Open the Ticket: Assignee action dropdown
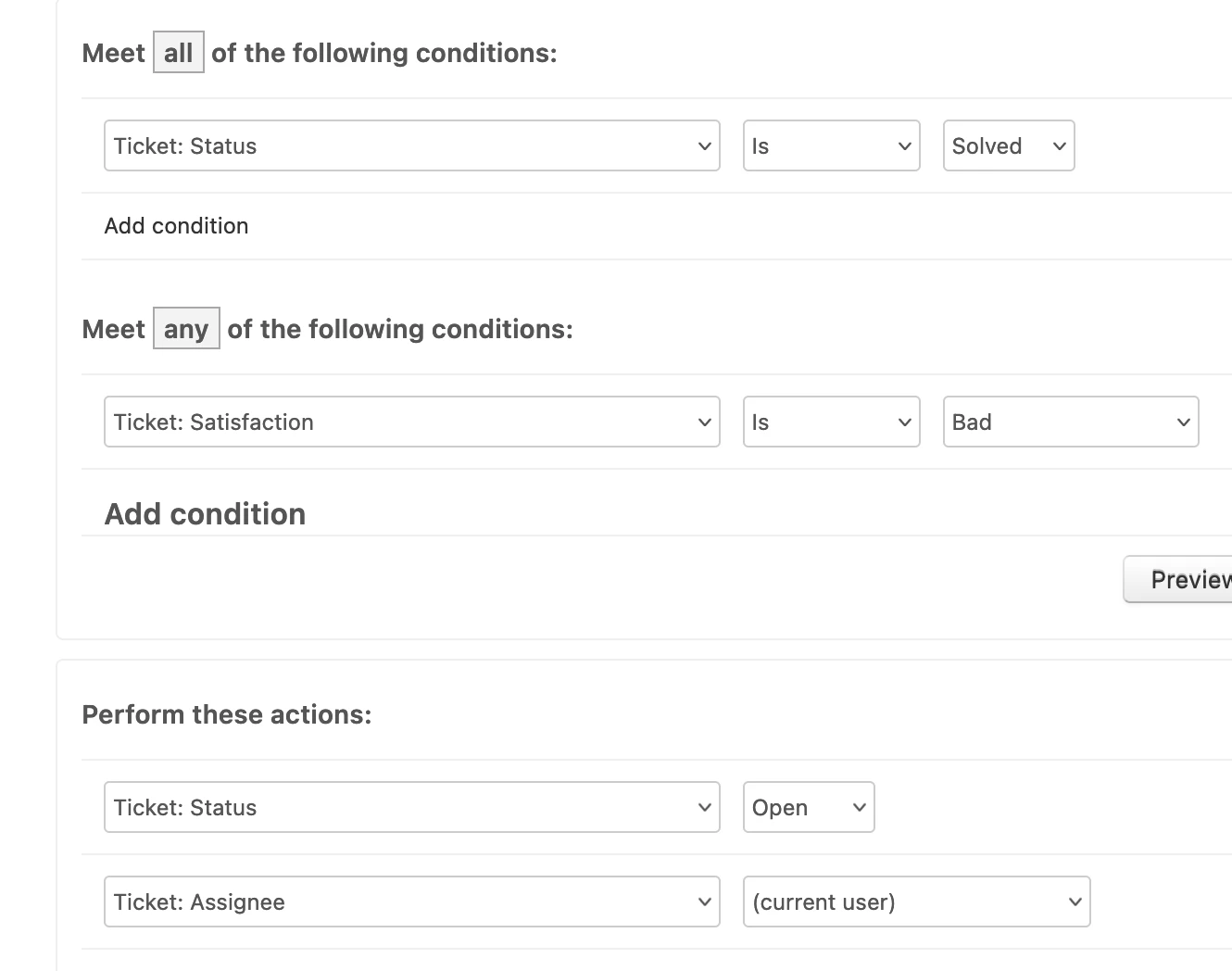This screenshot has height=971, width=1232. pyautogui.click(x=411, y=902)
